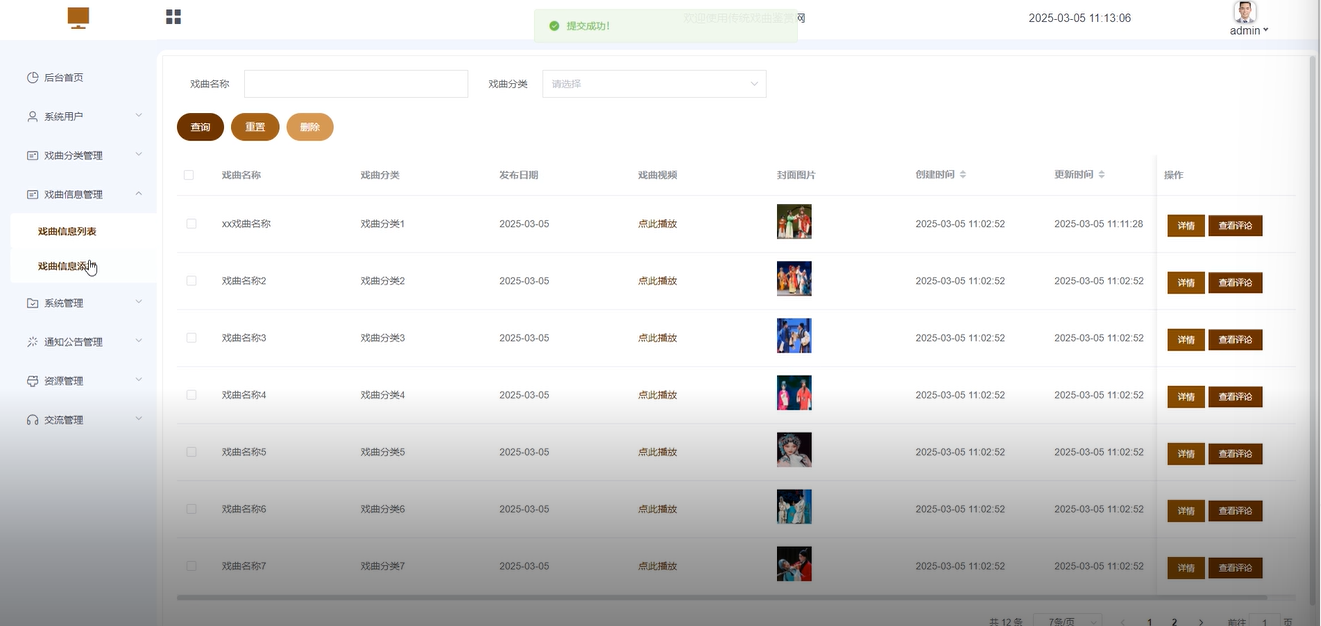Click the clock icon beside 后台首页
1321x626 pixels.
point(33,77)
